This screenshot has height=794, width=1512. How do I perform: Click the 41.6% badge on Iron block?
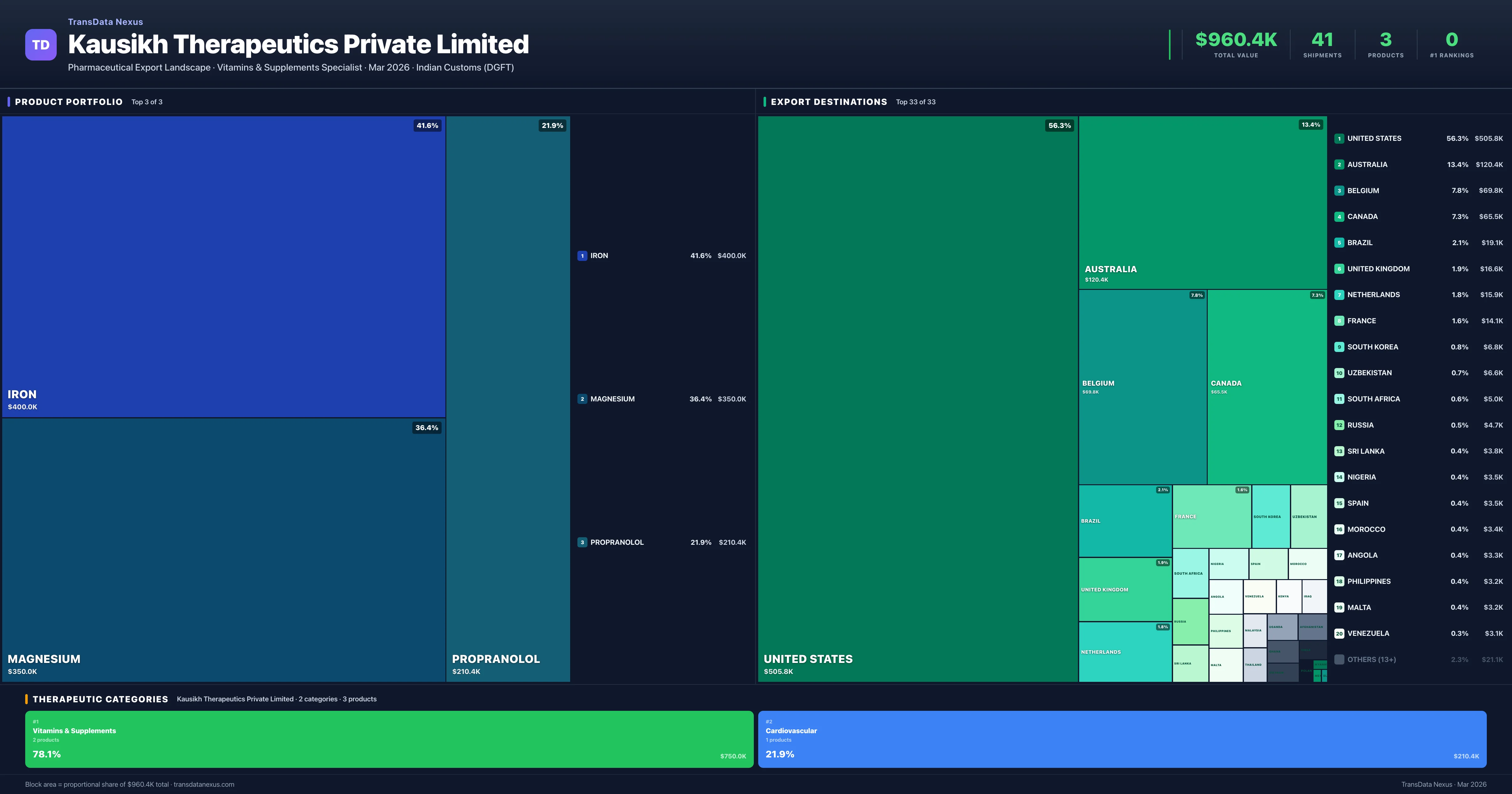tap(427, 126)
